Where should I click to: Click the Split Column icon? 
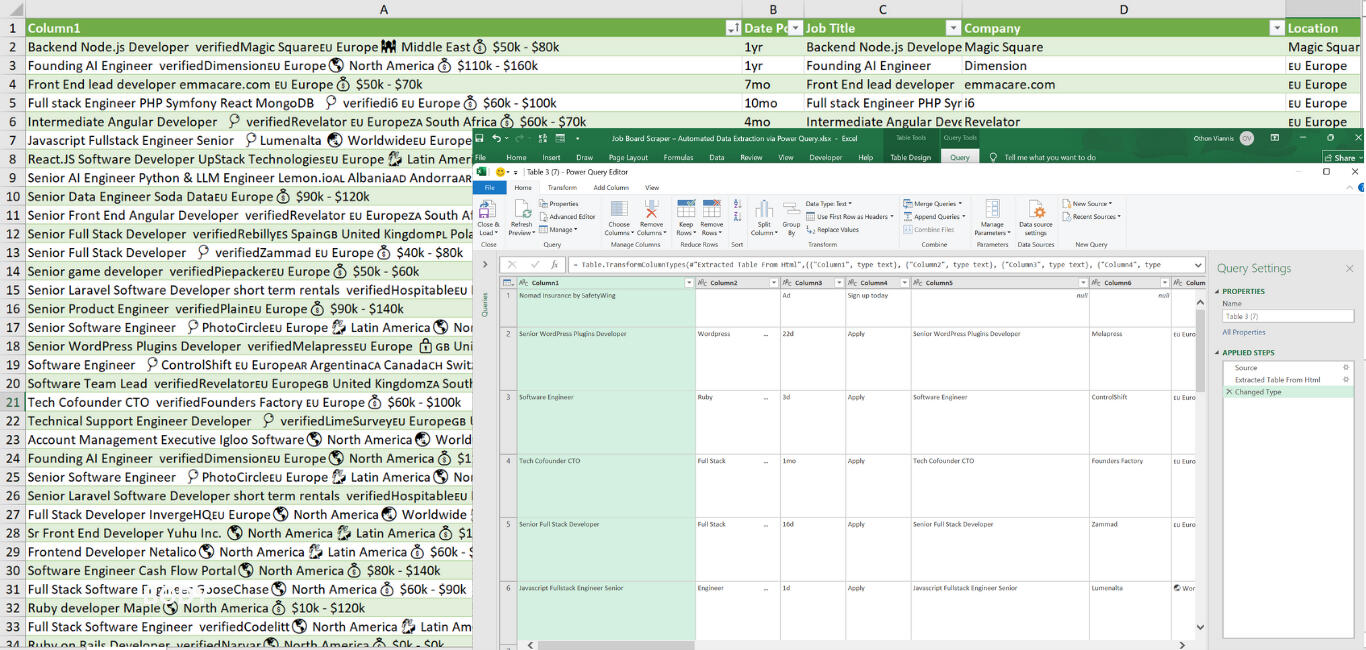(764, 210)
